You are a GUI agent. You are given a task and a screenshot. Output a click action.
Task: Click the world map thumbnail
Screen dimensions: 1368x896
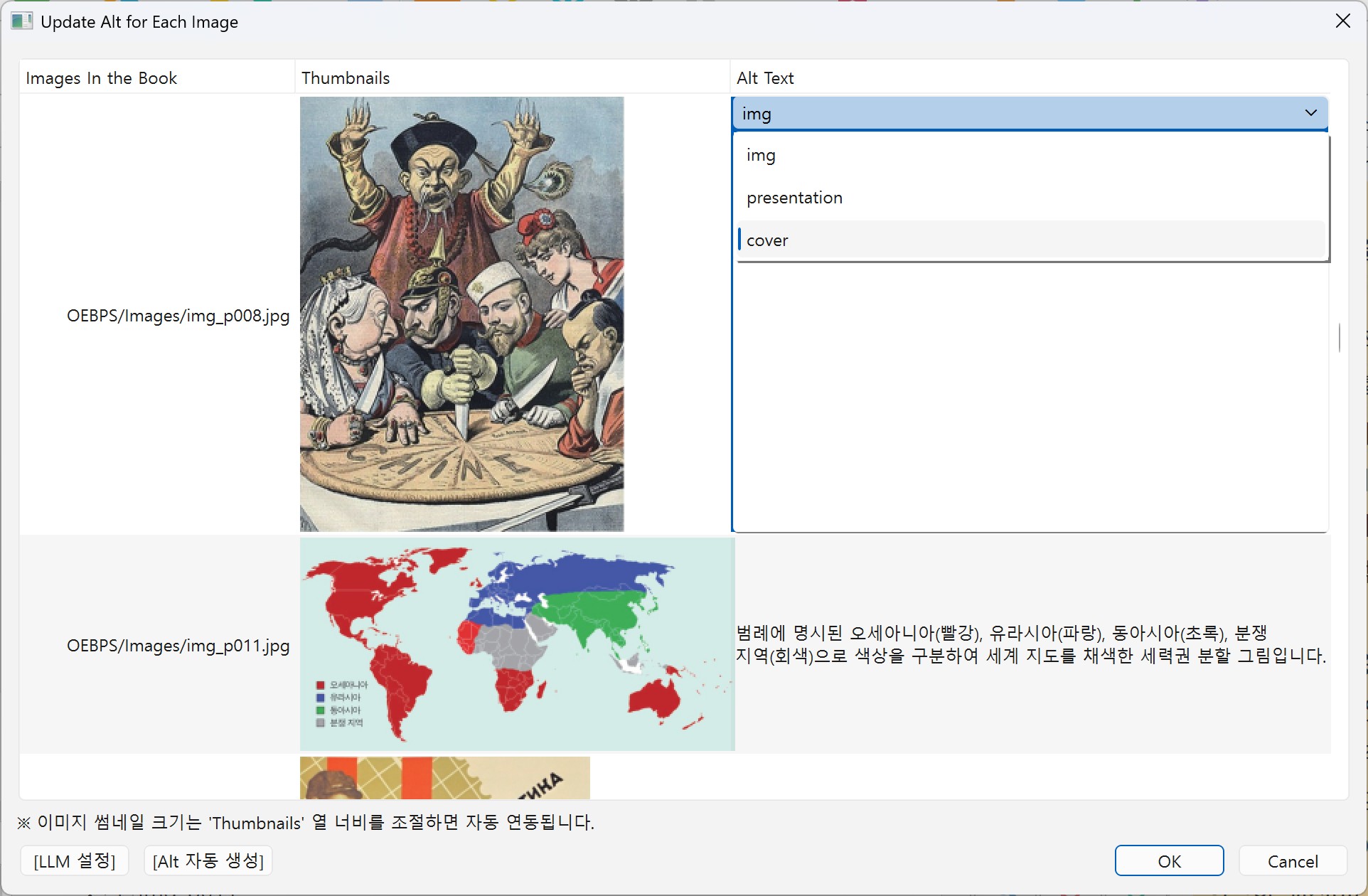[x=517, y=644]
